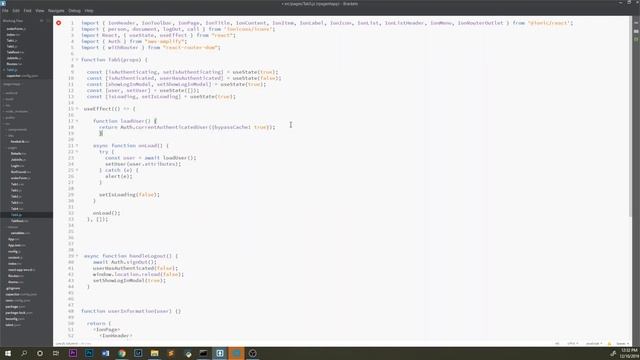Place cursor on line 32 onLoad() call
This screenshot has height=360, width=640.
[x=107, y=213]
